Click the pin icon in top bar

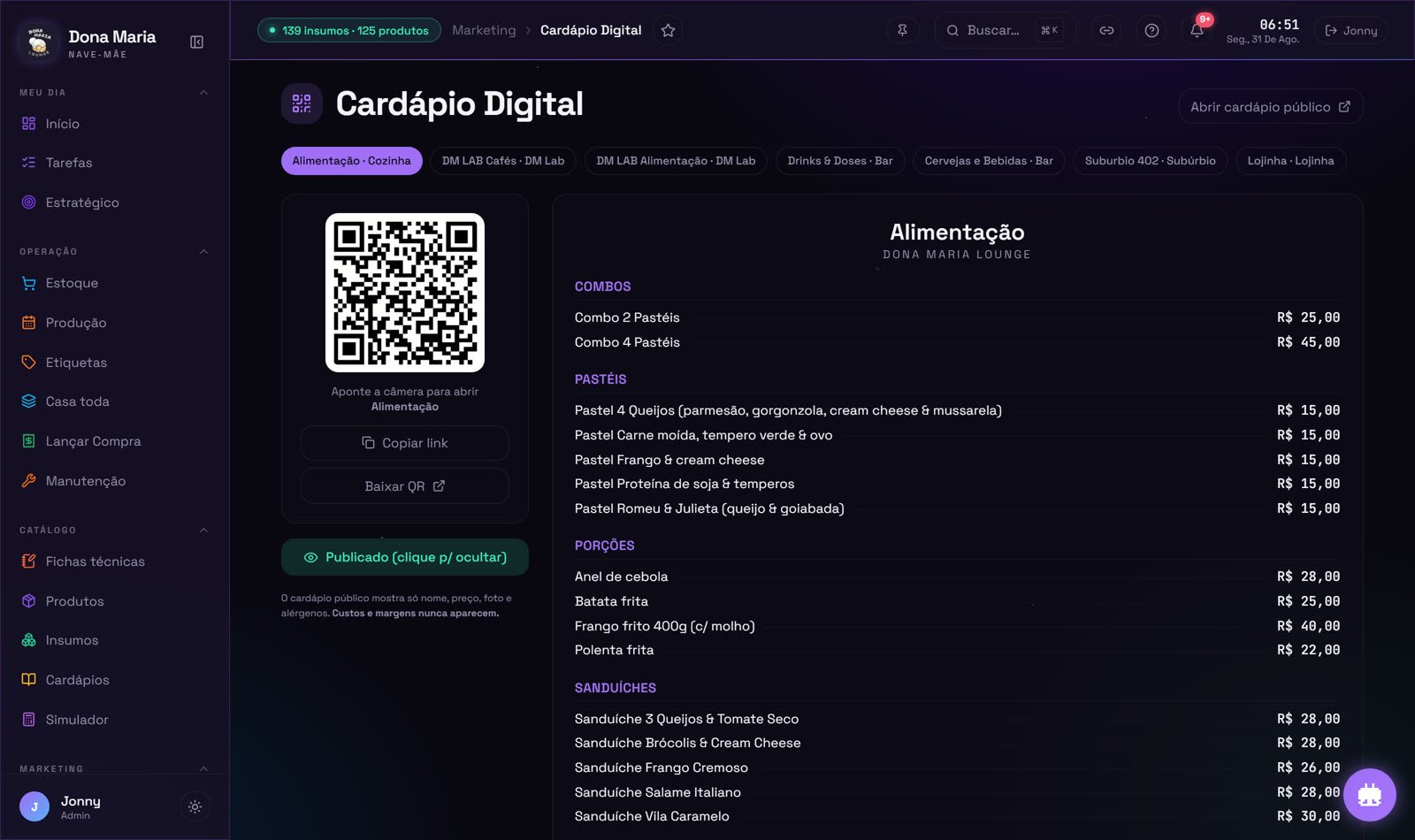(x=902, y=30)
